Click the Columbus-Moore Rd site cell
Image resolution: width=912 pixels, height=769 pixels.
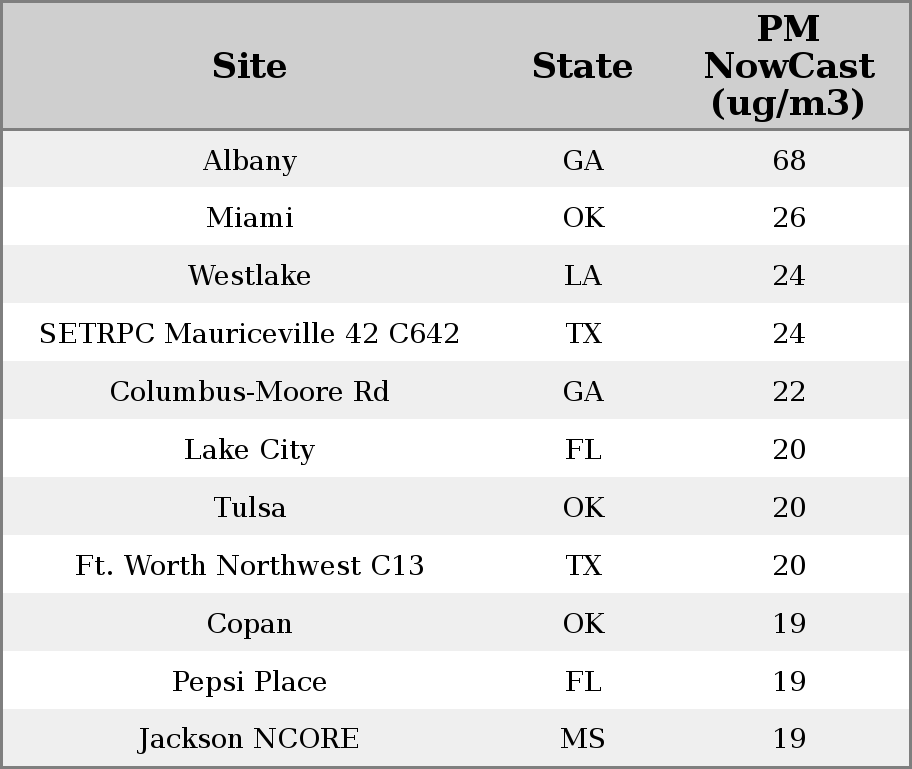[x=249, y=392]
